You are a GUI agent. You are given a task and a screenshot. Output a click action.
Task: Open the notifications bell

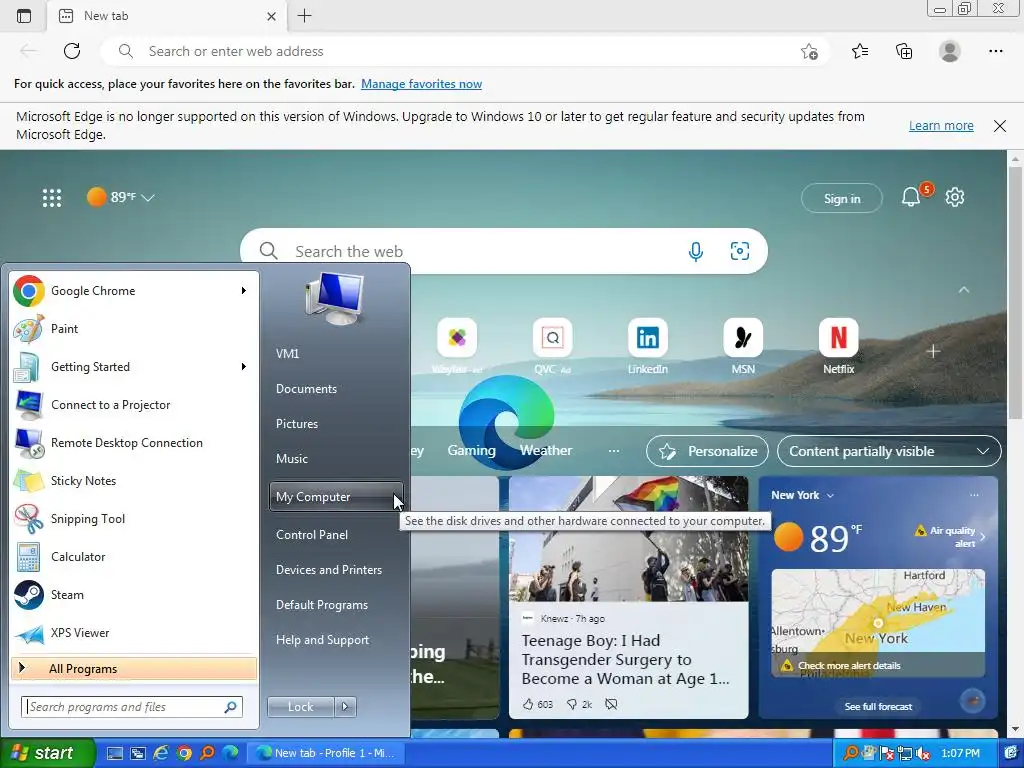(x=912, y=197)
